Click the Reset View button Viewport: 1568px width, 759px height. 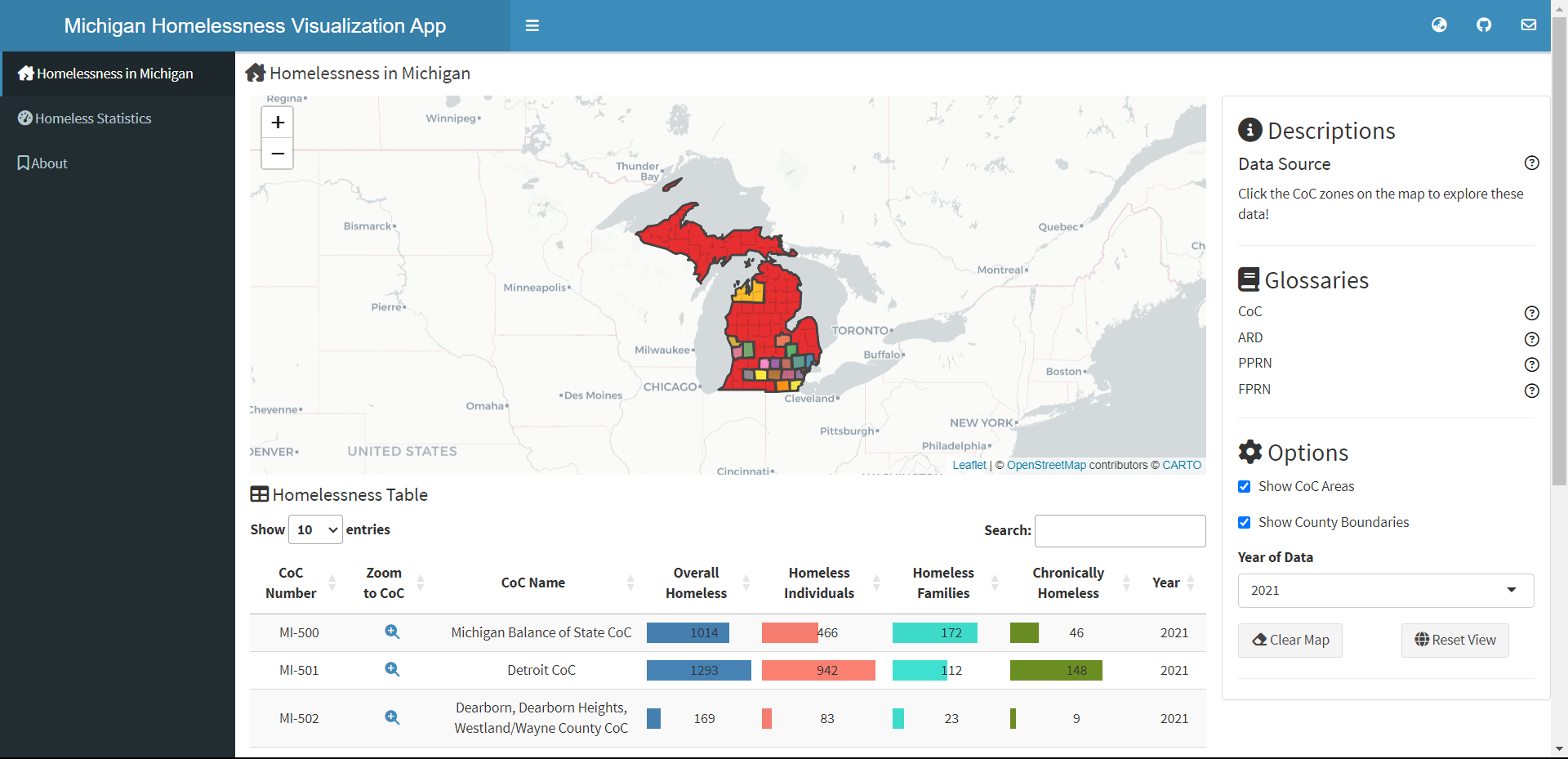point(1455,640)
